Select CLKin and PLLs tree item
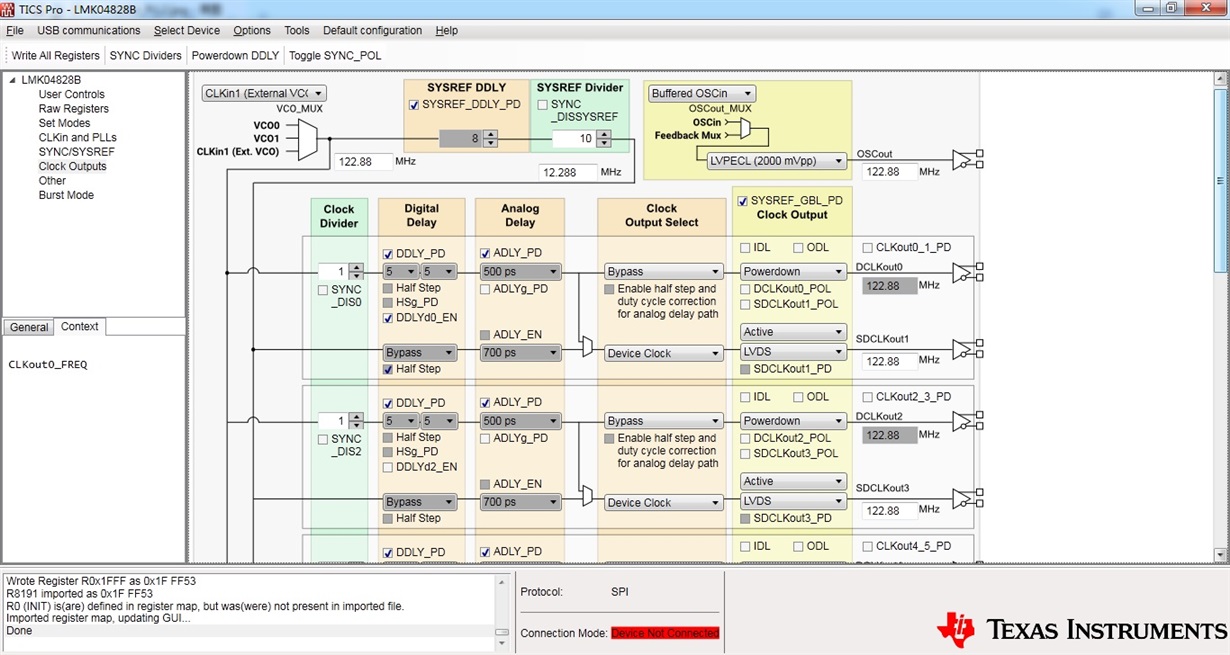Viewport: 1230px width, 655px height. (x=78, y=138)
